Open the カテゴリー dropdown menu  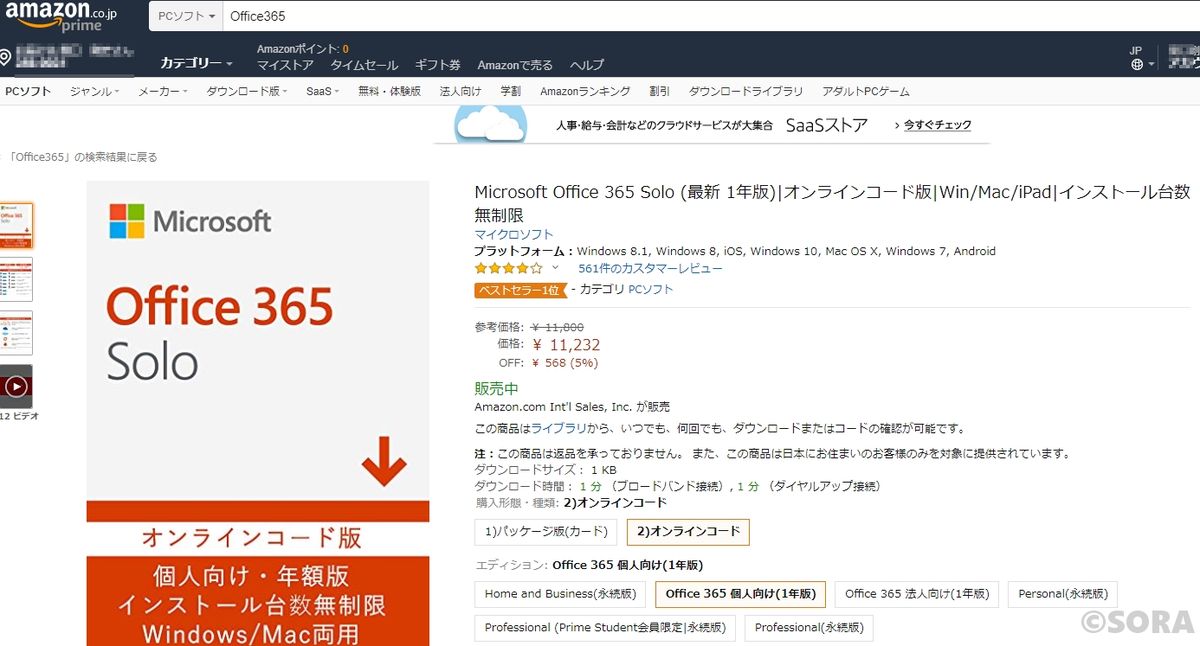pos(193,61)
